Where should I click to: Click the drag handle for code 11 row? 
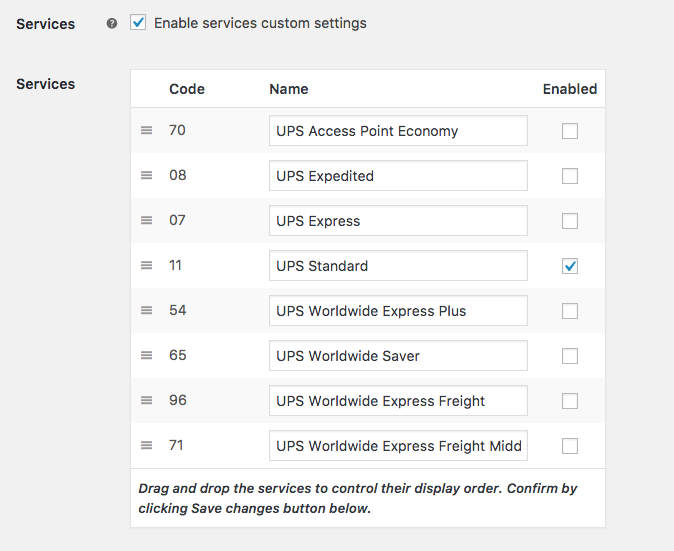coord(147,265)
